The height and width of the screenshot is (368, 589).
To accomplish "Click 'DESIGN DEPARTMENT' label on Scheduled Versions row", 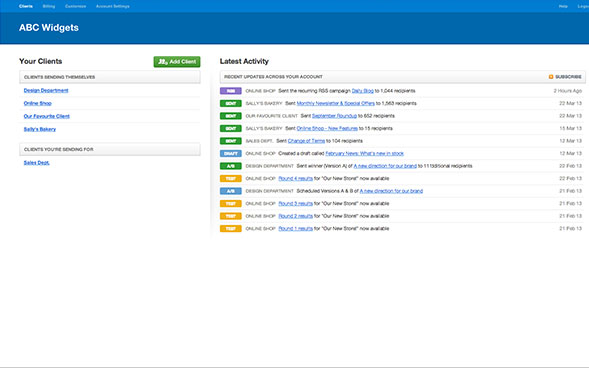I will click(269, 191).
